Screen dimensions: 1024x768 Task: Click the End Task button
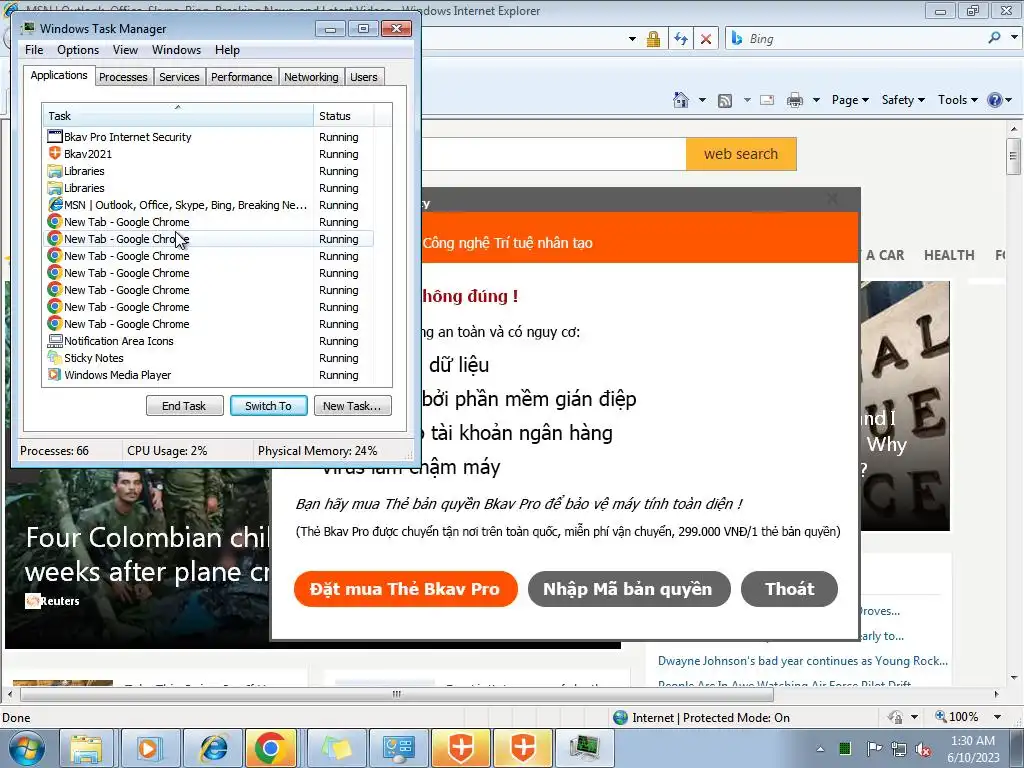click(184, 406)
